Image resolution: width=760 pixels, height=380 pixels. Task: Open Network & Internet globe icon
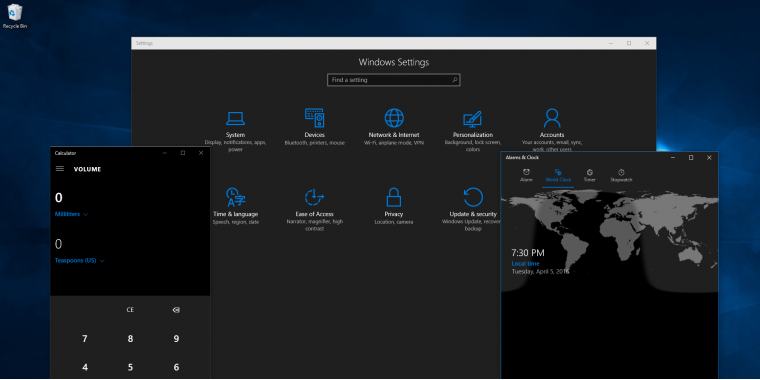[x=394, y=118]
